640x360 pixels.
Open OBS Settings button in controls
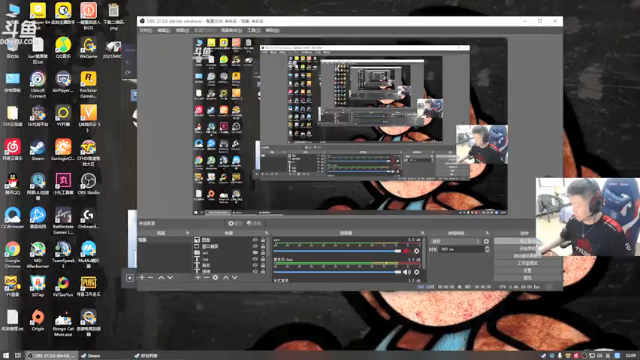pos(527,271)
